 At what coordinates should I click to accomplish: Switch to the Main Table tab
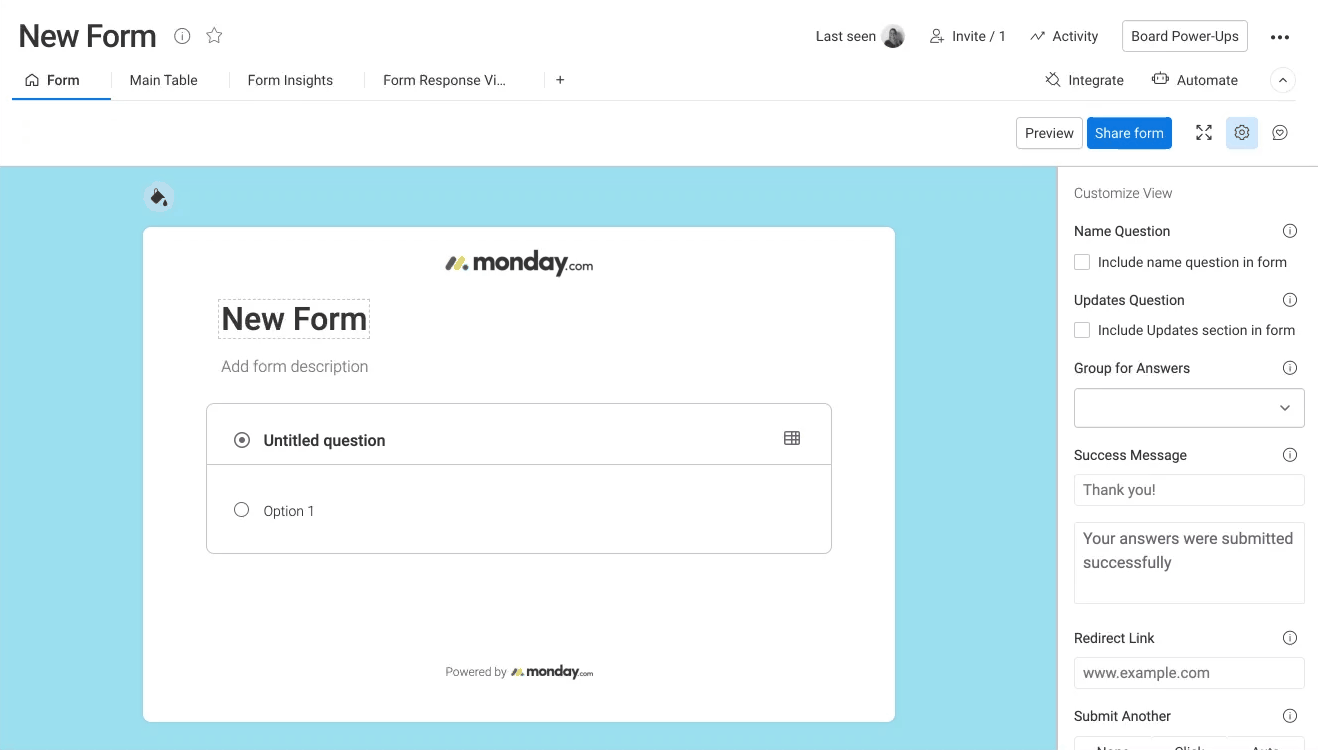point(164,80)
